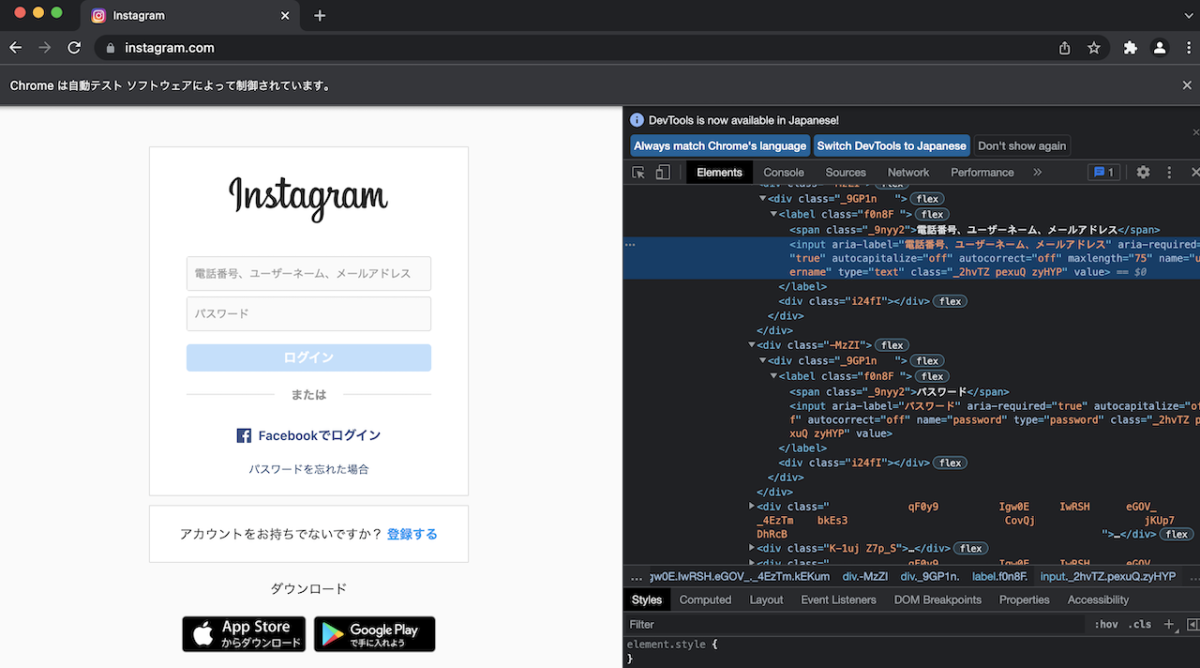Reload the page with the refresh icon
This screenshot has width=1200, height=668.
(x=74, y=47)
